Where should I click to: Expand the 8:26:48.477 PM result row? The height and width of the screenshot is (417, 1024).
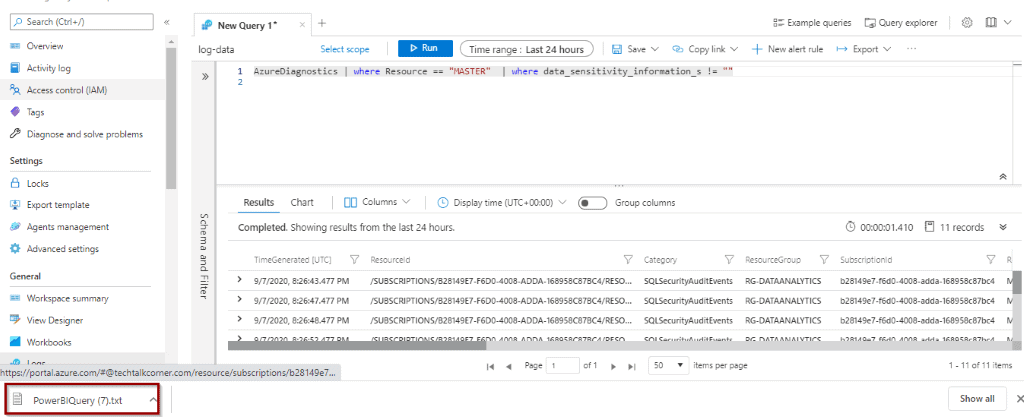[240, 319]
